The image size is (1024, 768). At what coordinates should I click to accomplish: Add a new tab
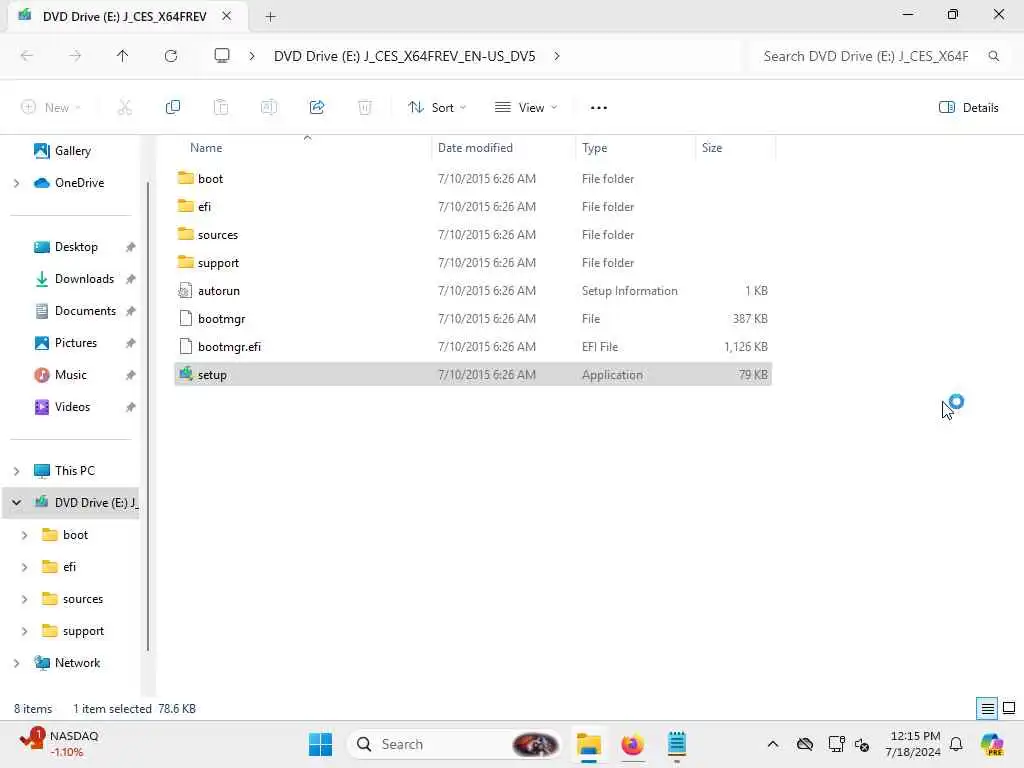click(270, 16)
